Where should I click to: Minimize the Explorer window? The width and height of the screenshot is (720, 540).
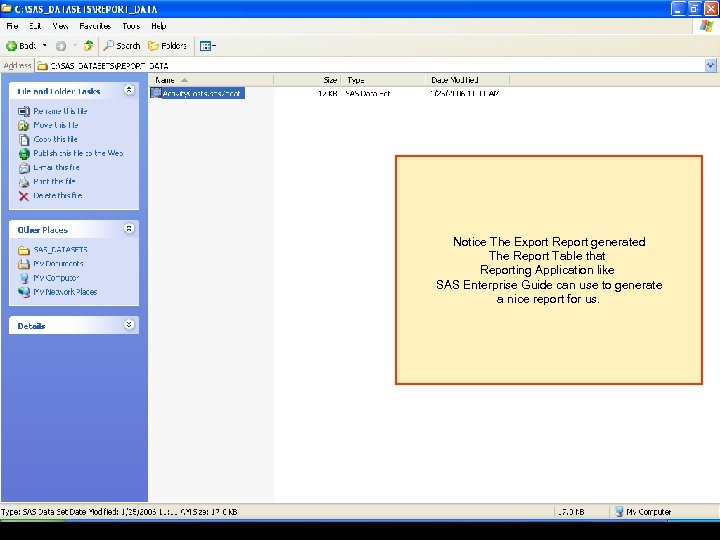point(678,9)
